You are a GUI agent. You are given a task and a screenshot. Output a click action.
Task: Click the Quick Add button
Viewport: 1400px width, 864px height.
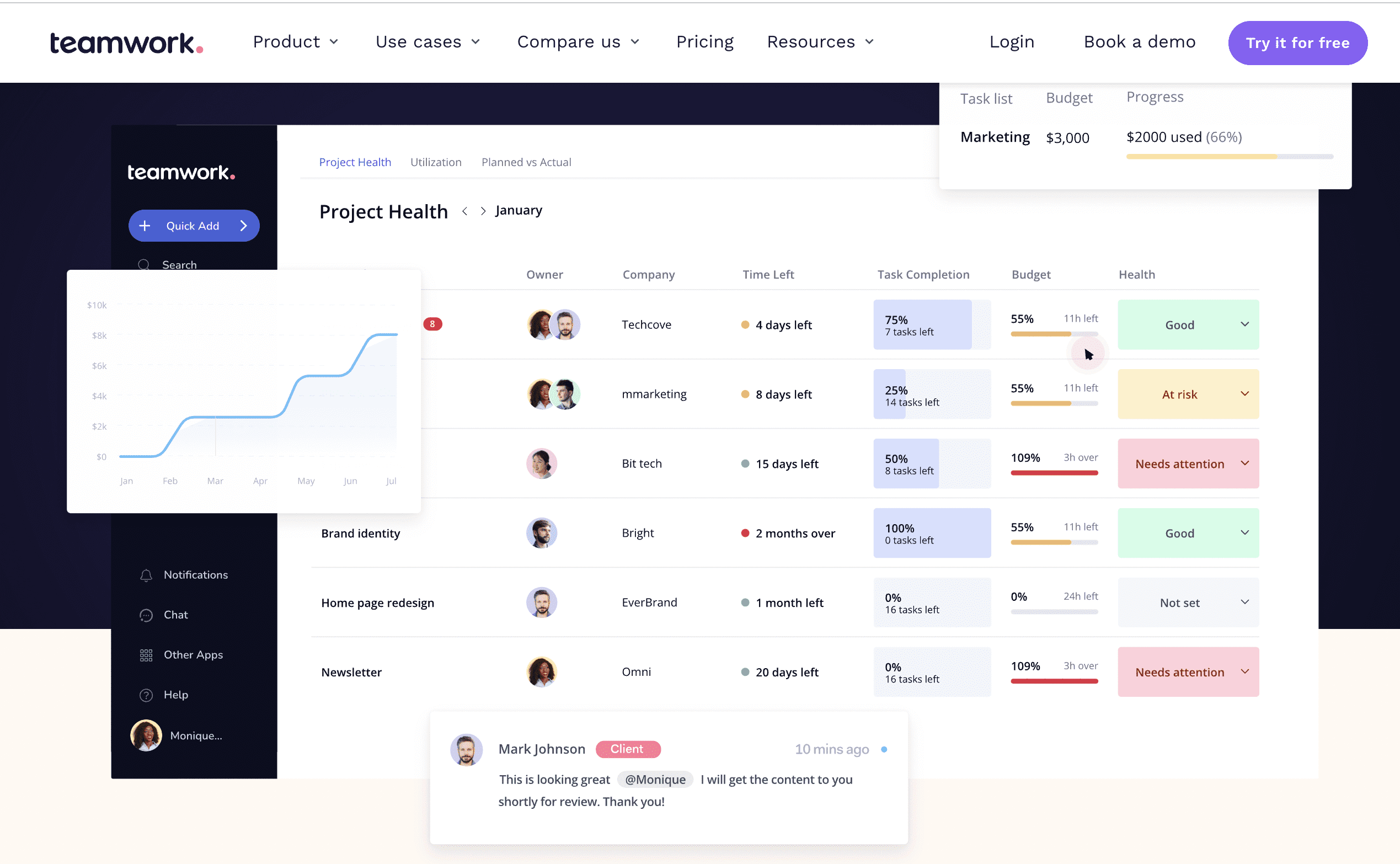point(193,225)
